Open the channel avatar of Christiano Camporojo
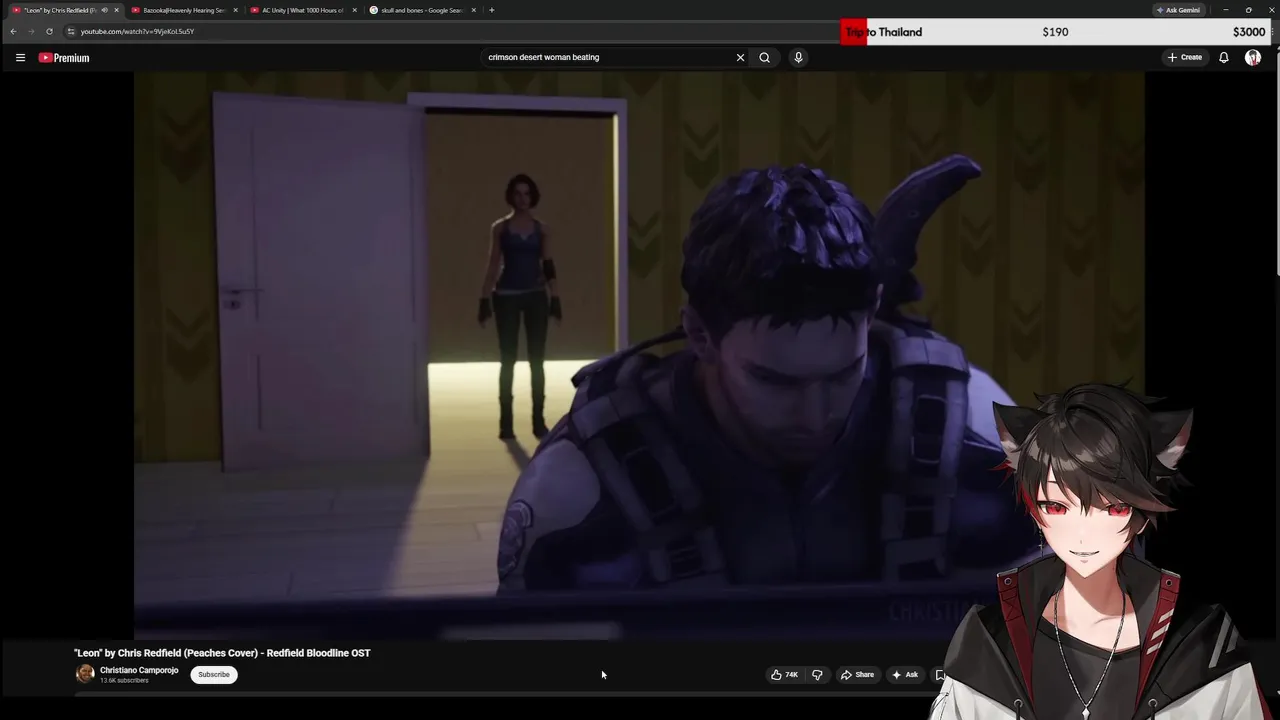The height and width of the screenshot is (720, 1280). 85,674
